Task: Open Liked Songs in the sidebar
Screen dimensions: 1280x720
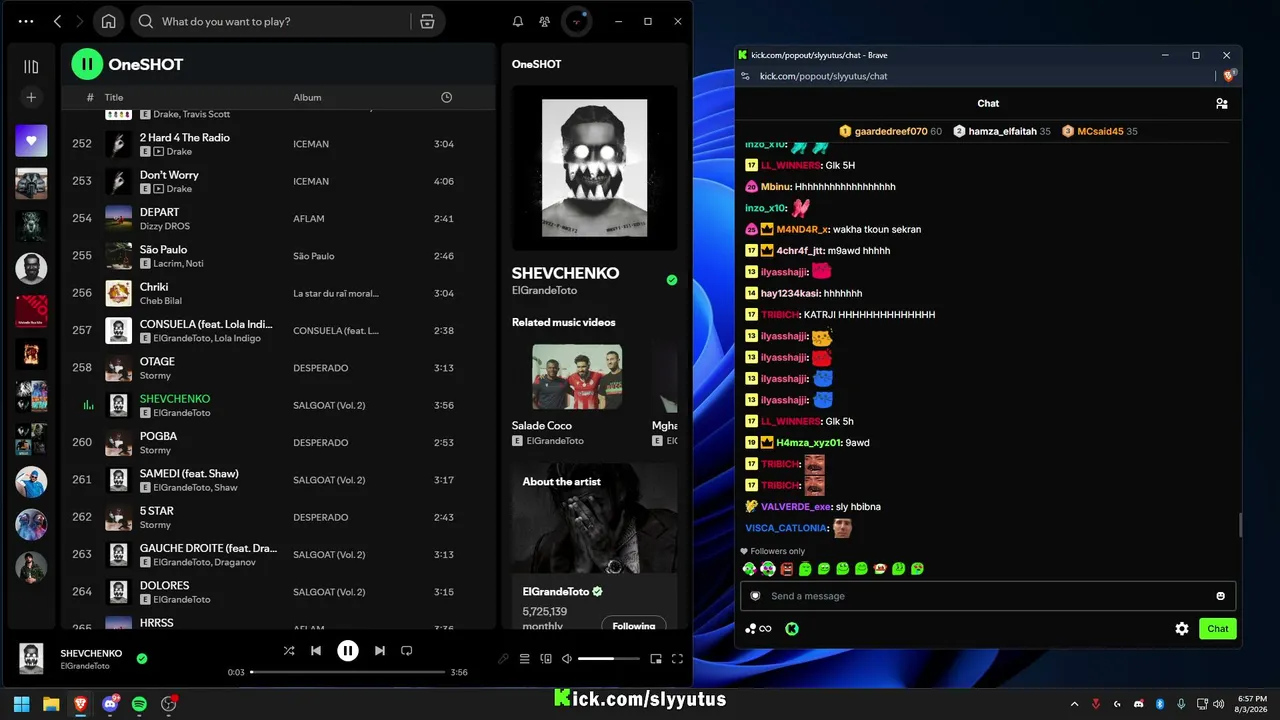Action: pos(31,141)
